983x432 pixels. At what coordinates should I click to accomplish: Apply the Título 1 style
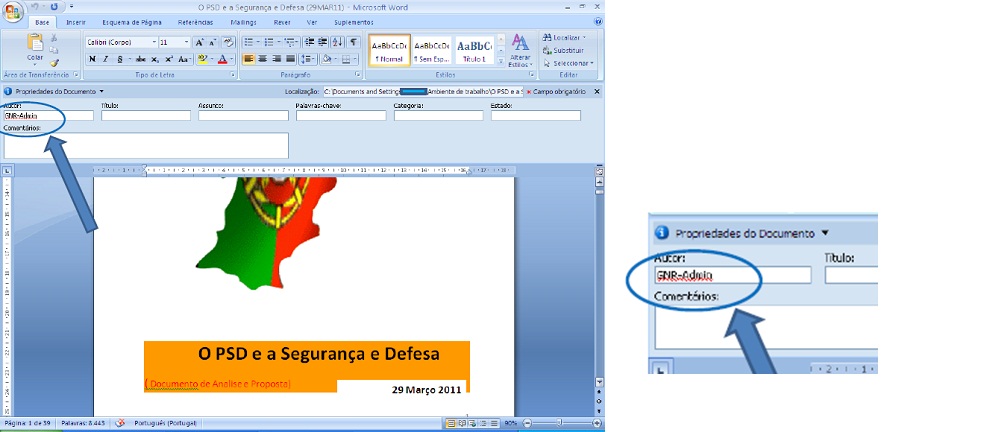tap(474, 50)
